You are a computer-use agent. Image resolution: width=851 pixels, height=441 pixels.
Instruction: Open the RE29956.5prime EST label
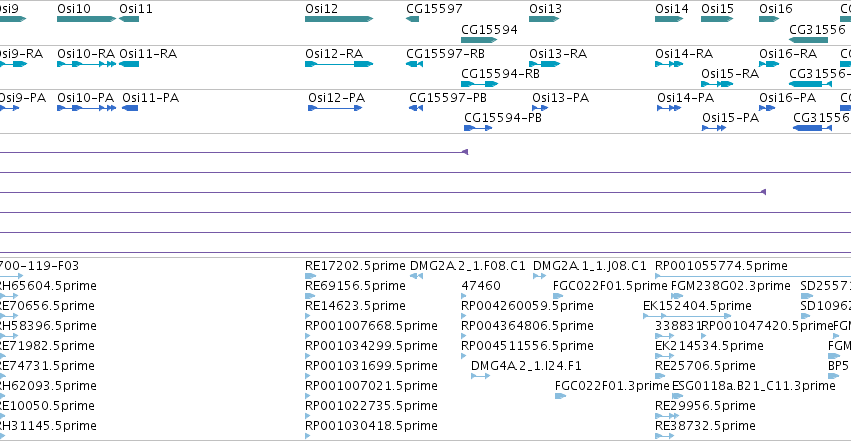(x=705, y=406)
